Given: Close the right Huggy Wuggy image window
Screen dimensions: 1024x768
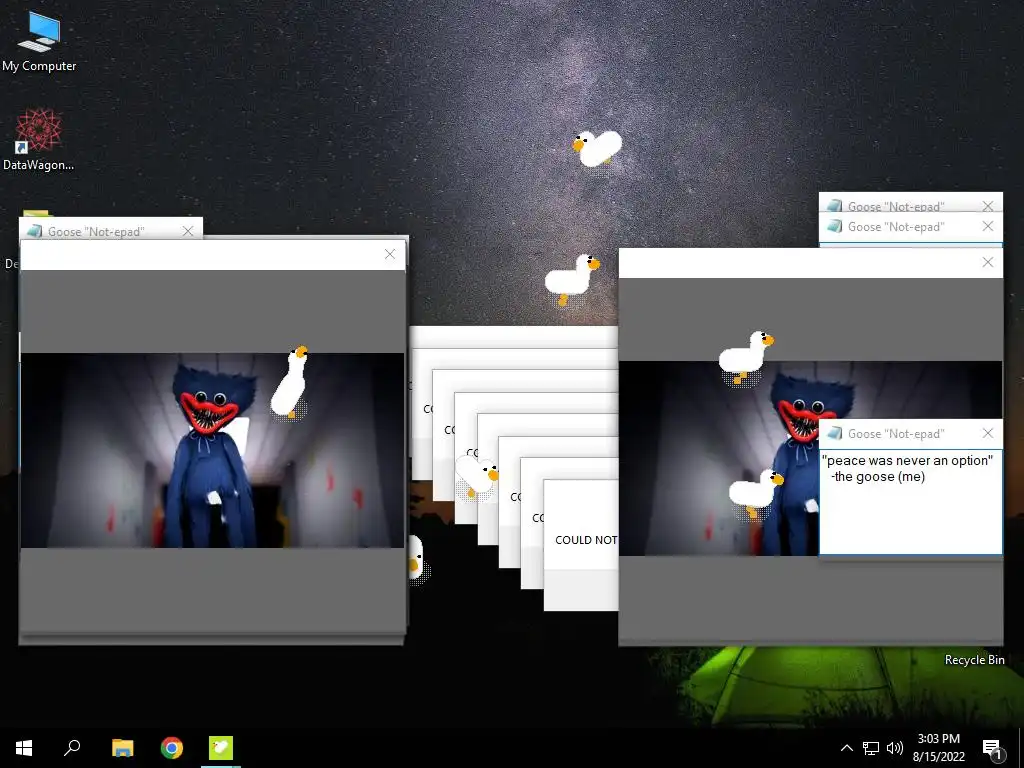Looking at the screenshot, I should (x=988, y=263).
